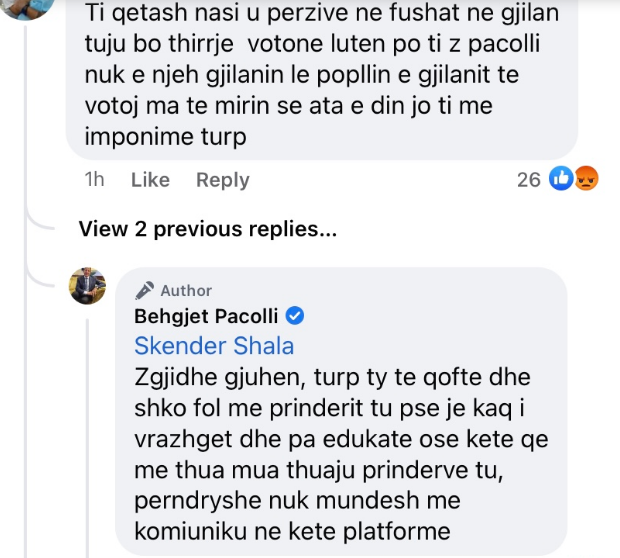
Task: Expand View 2 previous replies
Action: pyautogui.click(x=207, y=229)
